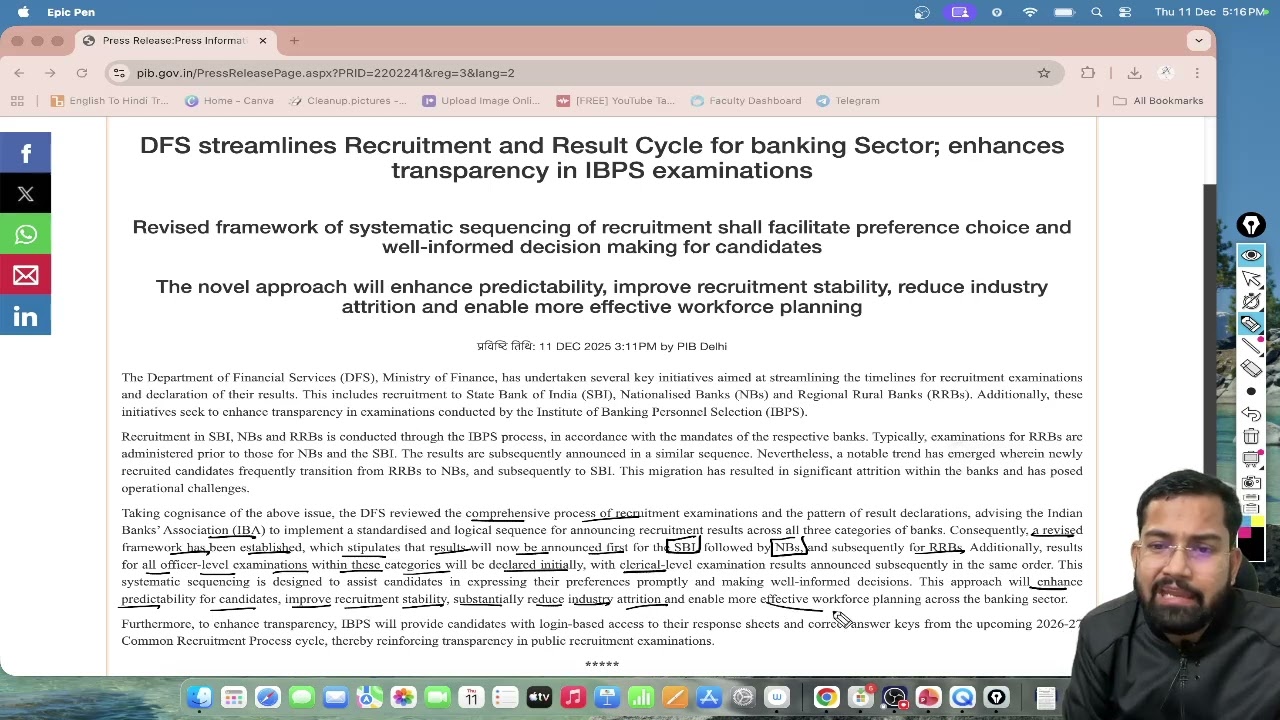Pick the yellow color swatch in Epic Pen
Image resolution: width=1280 pixels, height=720 pixels.
(1258, 521)
